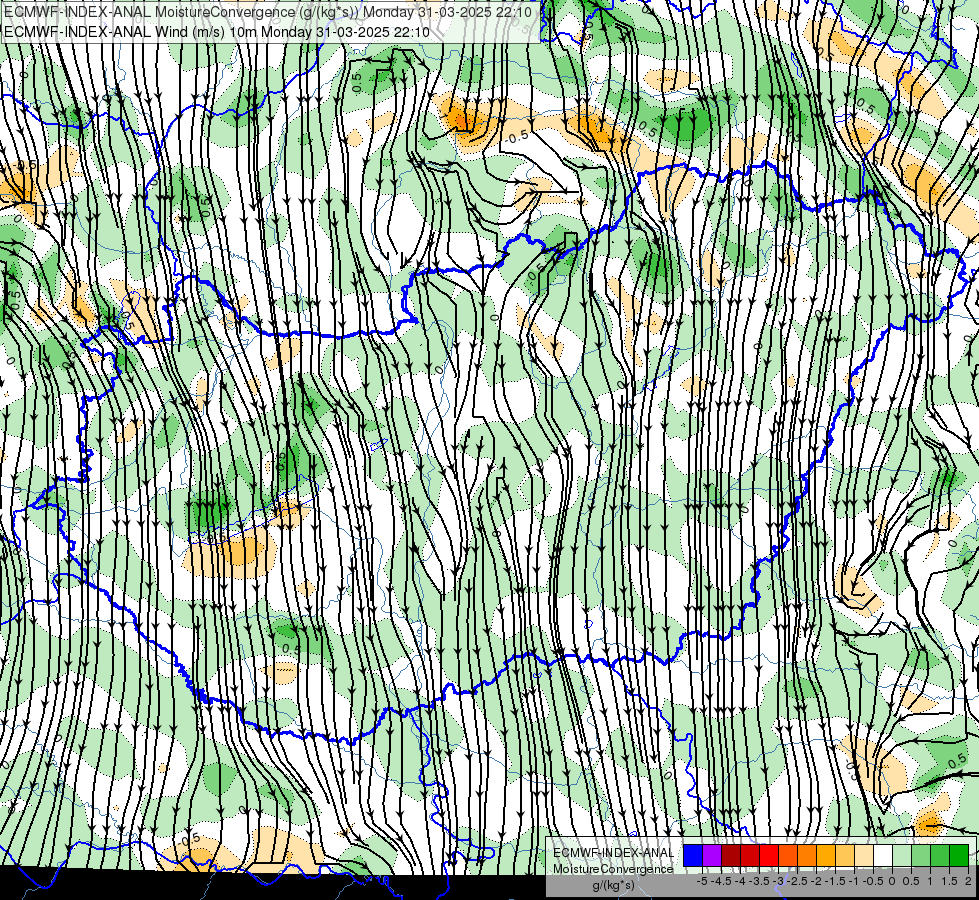
Task: Click the '-3.5' legend scale value
Action: (x=759, y=881)
